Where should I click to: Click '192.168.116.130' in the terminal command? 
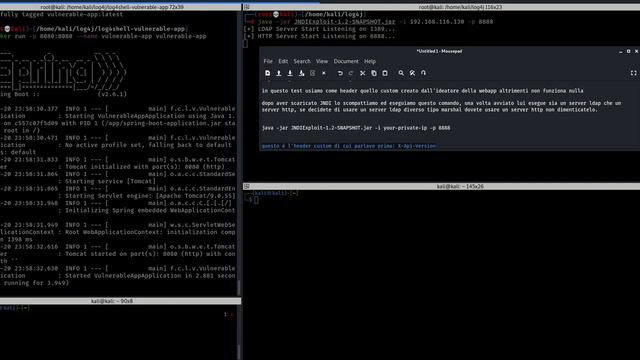437,22
